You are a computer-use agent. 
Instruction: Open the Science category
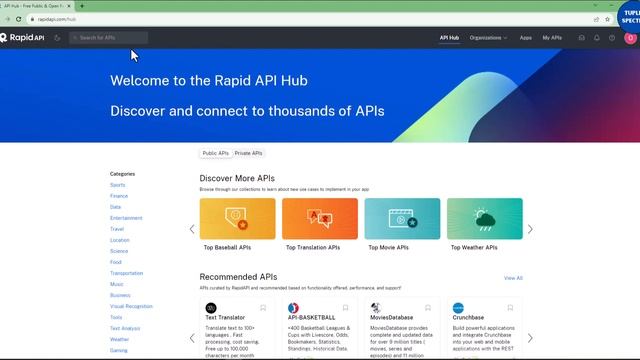pos(119,251)
